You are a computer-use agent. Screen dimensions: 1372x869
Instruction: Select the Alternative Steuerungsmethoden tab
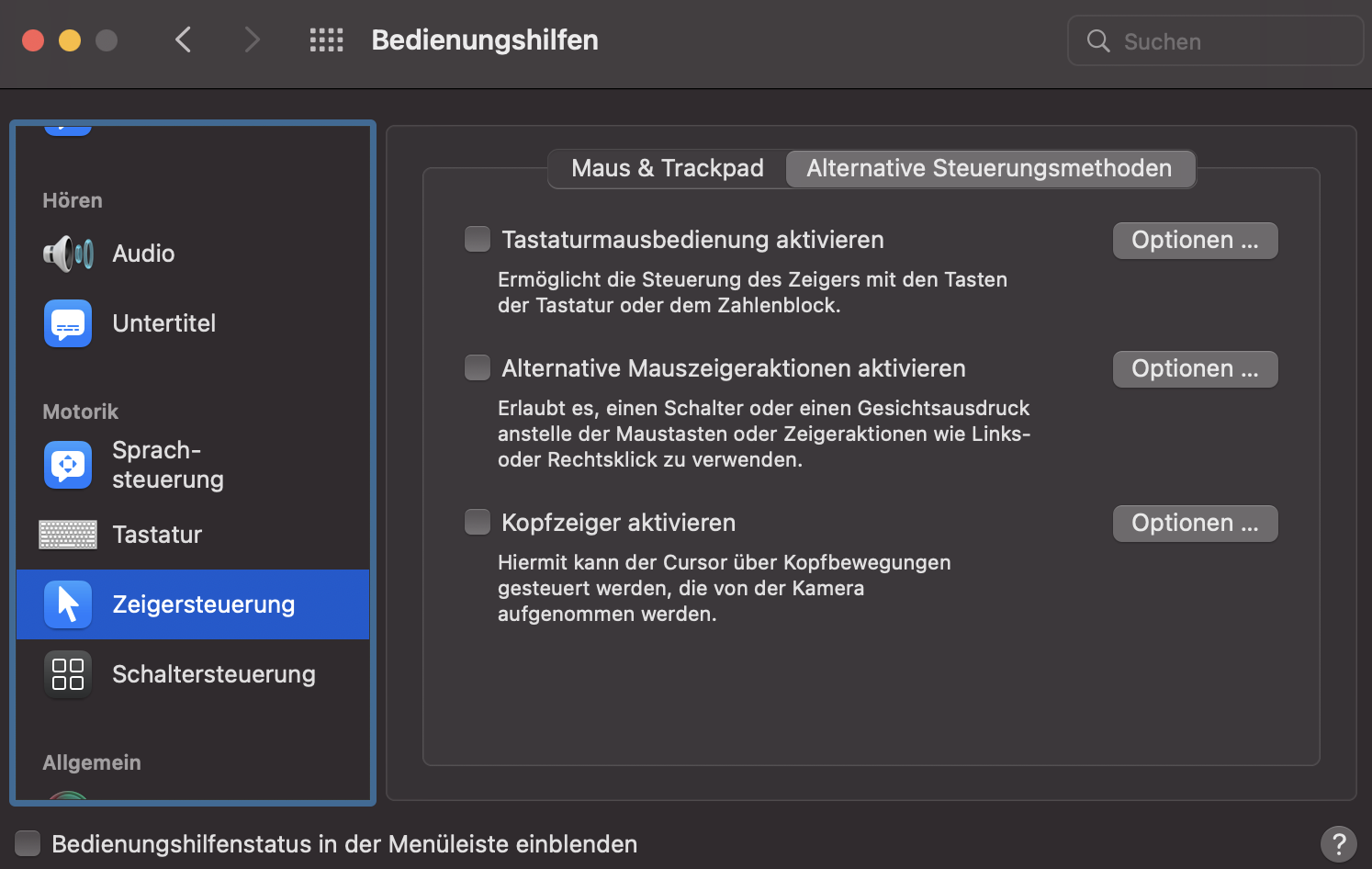pos(989,169)
